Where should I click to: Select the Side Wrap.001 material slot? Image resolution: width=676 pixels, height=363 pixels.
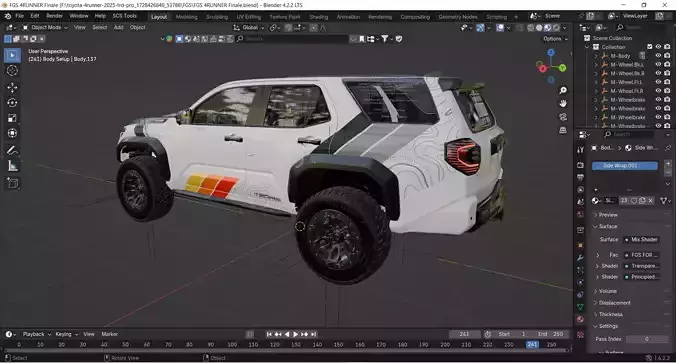click(x=625, y=166)
